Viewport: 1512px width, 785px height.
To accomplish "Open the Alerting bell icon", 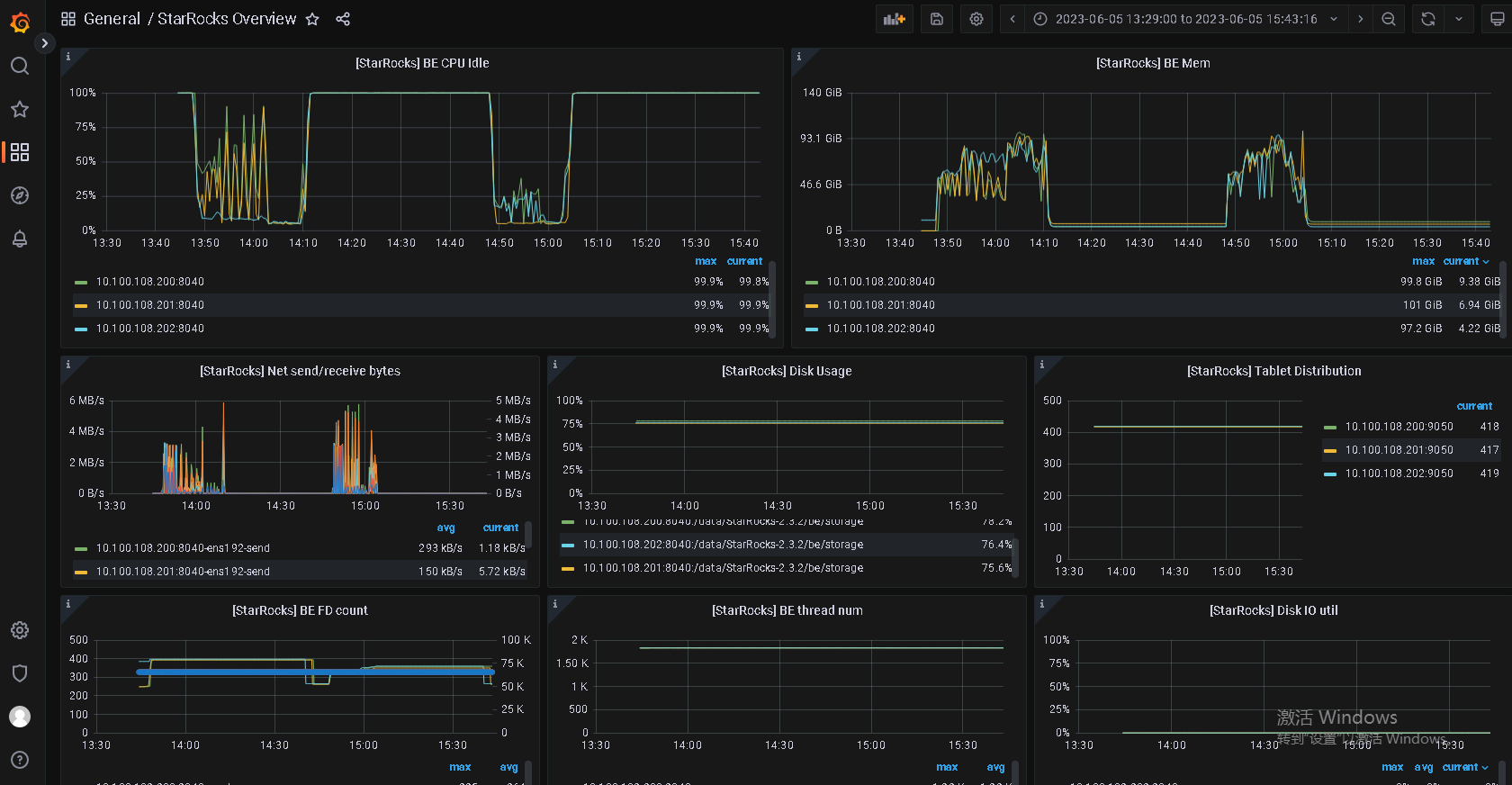I will click(20, 239).
